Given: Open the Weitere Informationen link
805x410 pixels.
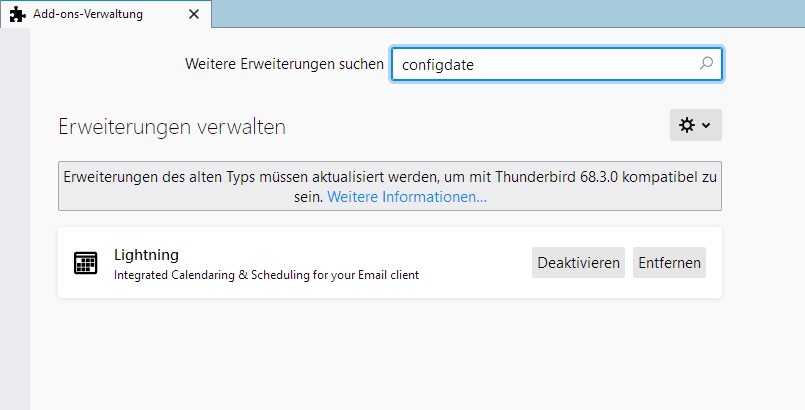Looking at the screenshot, I should [407, 197].
